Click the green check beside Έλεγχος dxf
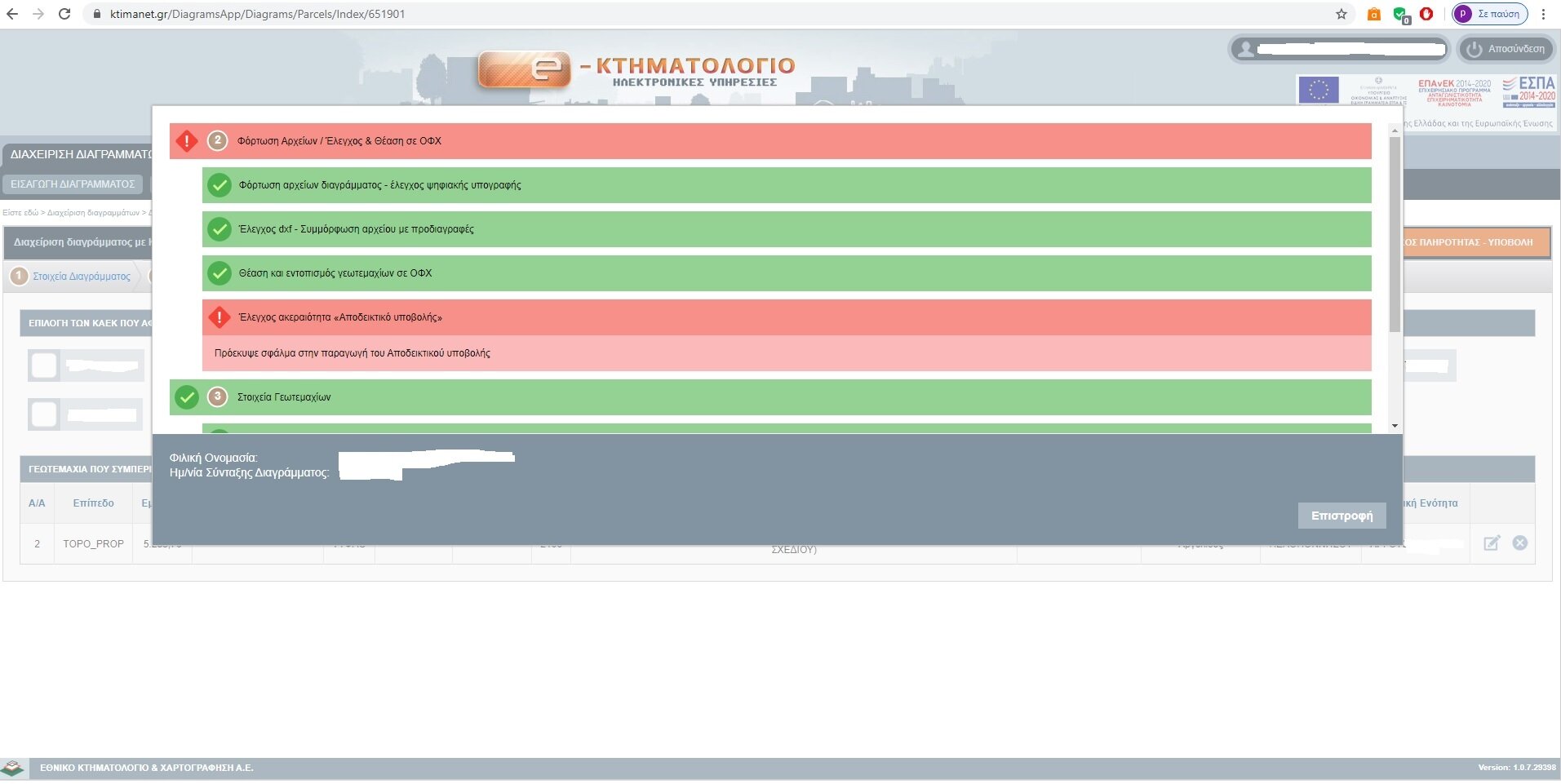 [219, 229]
